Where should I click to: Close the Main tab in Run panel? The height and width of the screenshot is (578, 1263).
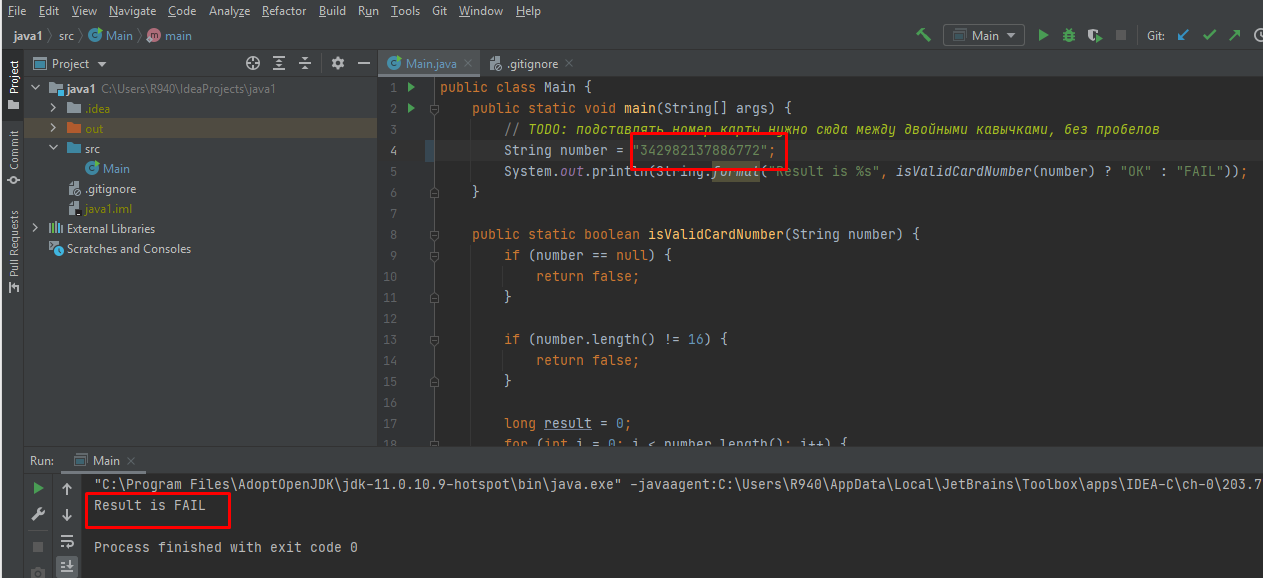(131, 461)
